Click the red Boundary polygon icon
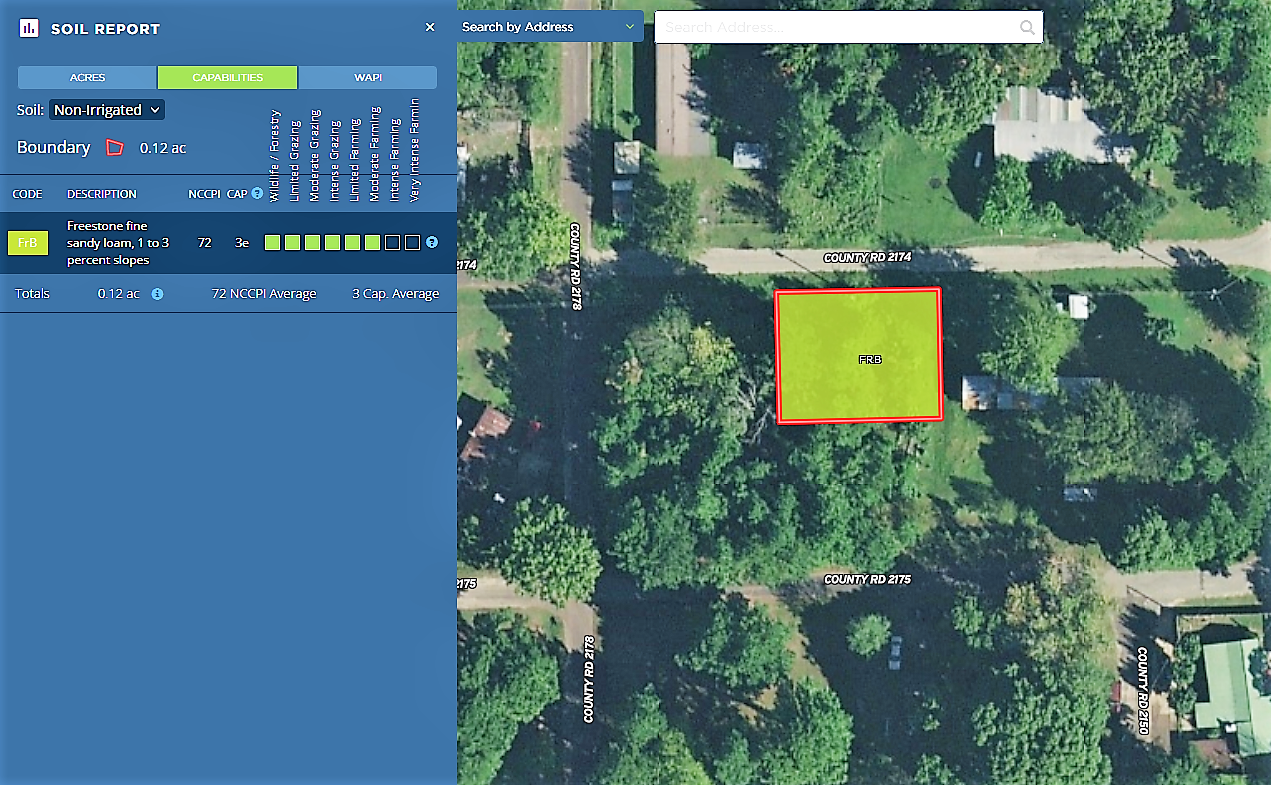 pyautogui.click(x=115, y=148)
